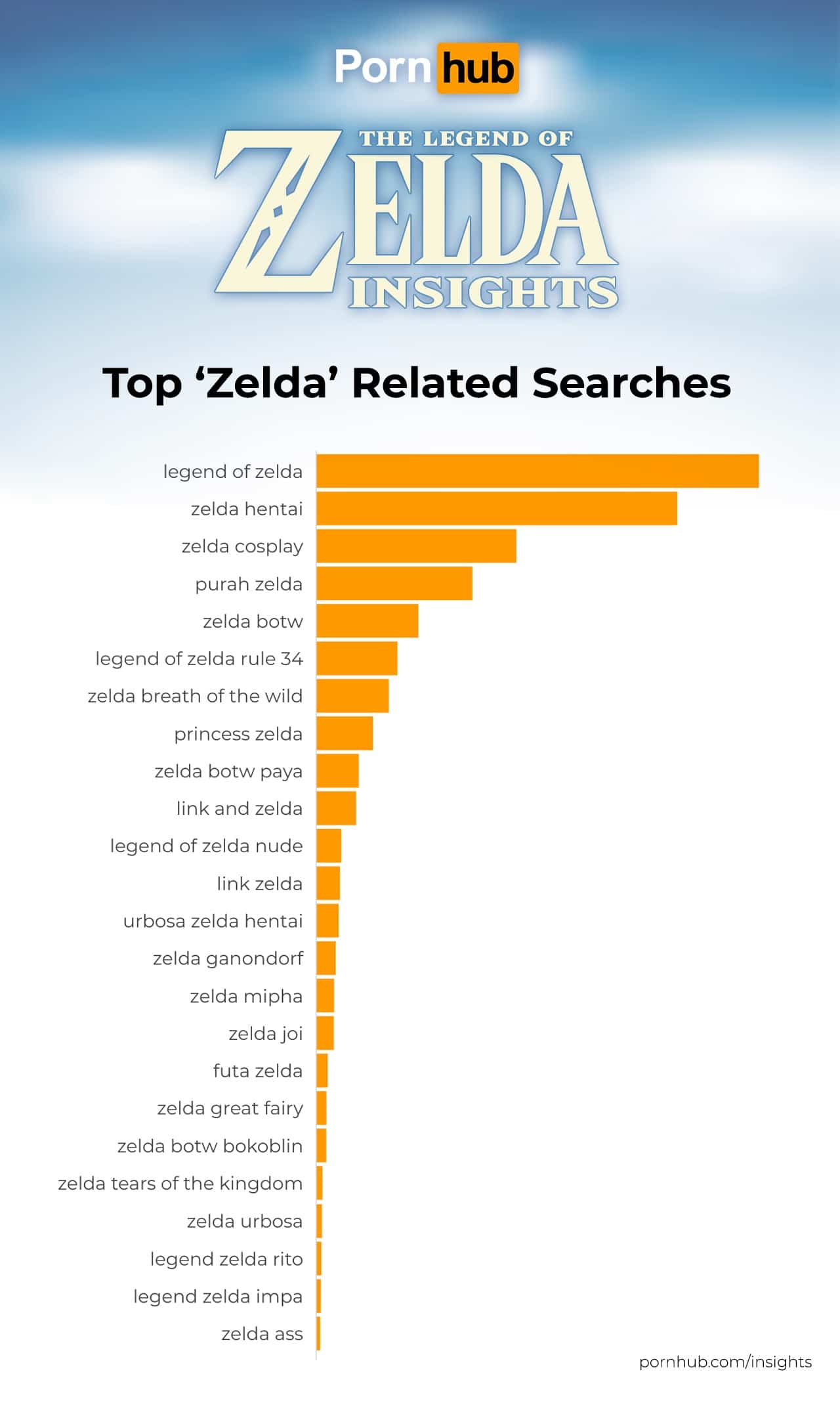Click the 'Top Zelda Related Searches' heading
Viewport: 840px width, 1401px height.
click(416, 383)
